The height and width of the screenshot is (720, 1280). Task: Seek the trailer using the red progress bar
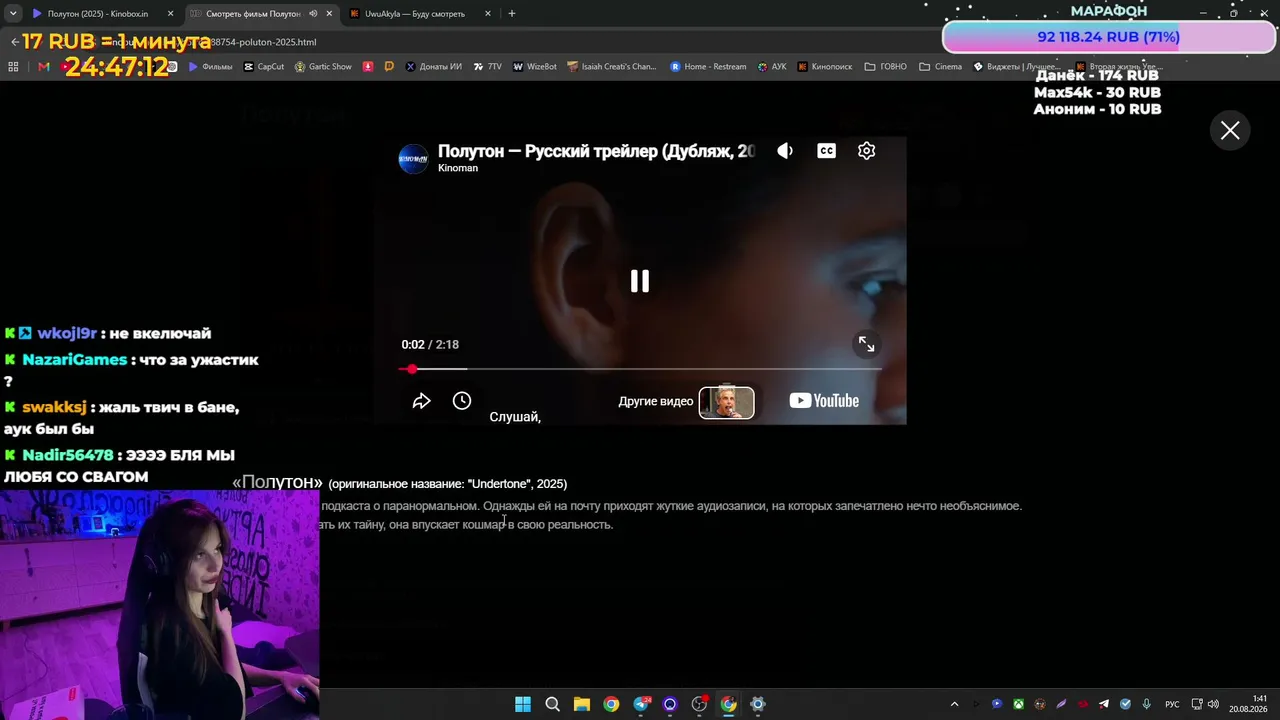(640, 369)
